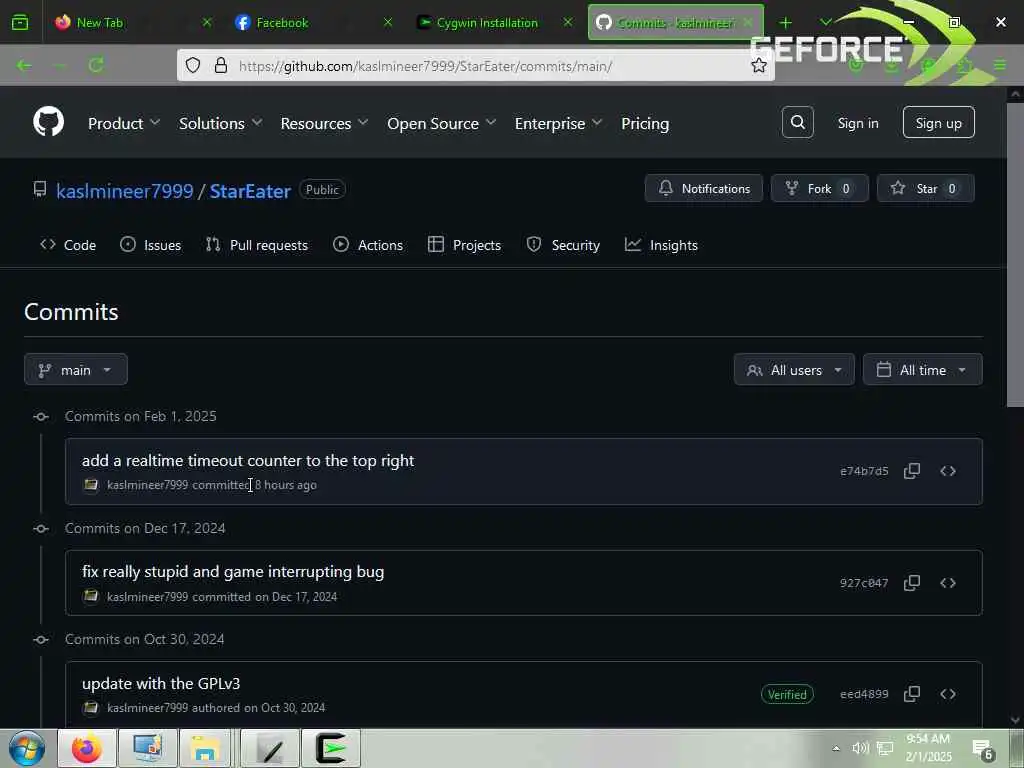
Task: Open a new browser tab with plus
Action: pos(785,23)
